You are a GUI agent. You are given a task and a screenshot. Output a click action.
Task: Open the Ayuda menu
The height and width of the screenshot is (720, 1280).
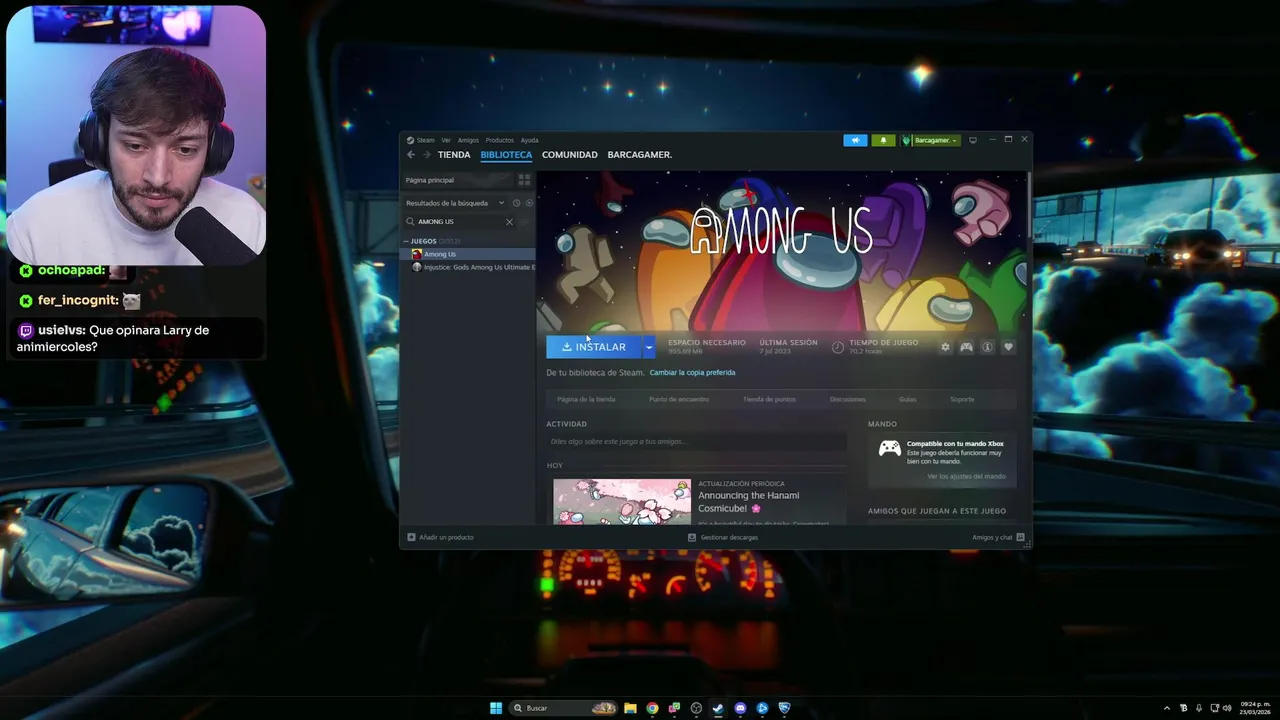(x=529, y=140)
